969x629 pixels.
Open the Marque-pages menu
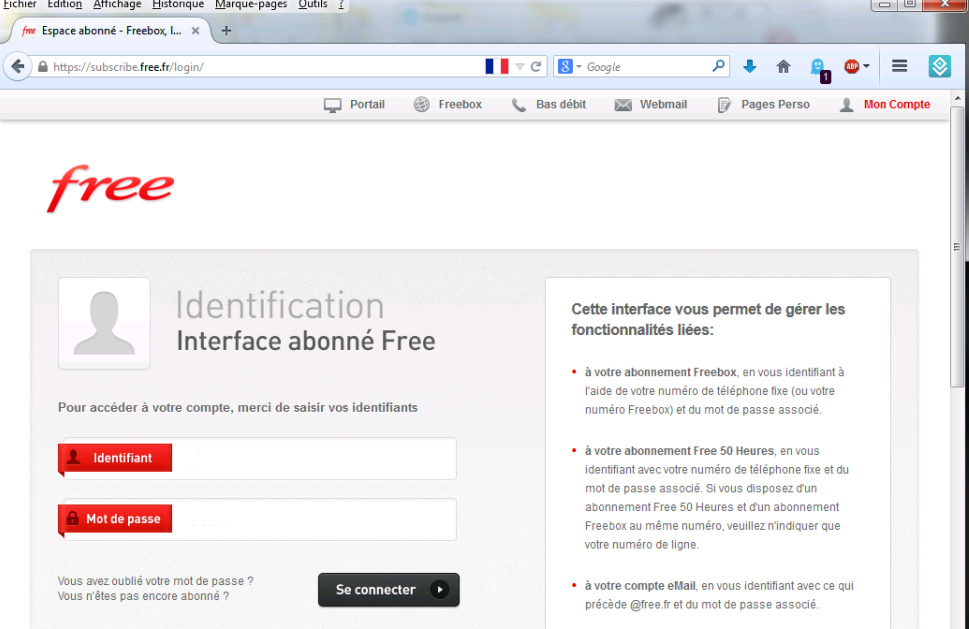(x=251, y=5)
